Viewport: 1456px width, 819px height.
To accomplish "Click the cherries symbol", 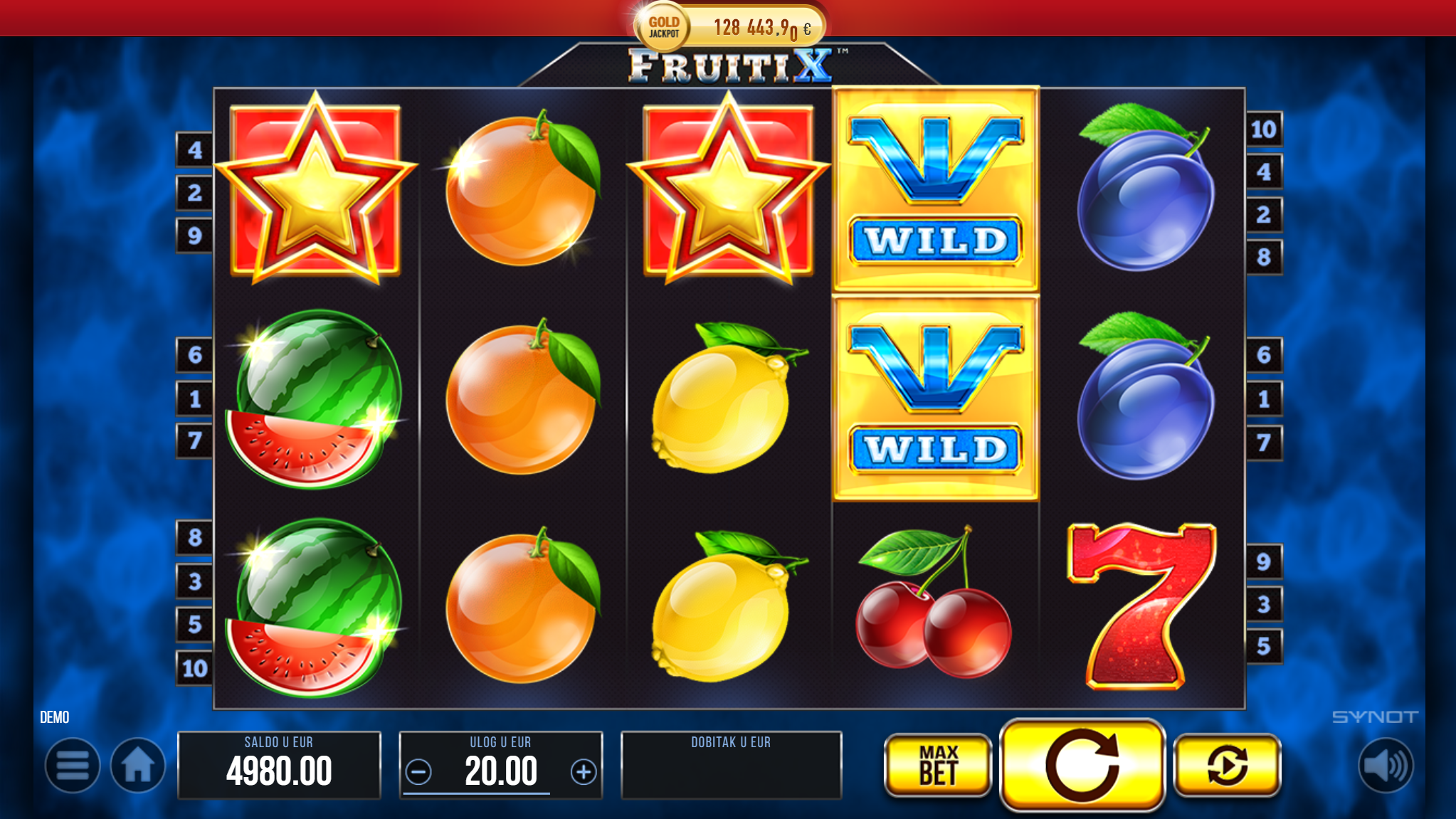I will coord(934,602).
